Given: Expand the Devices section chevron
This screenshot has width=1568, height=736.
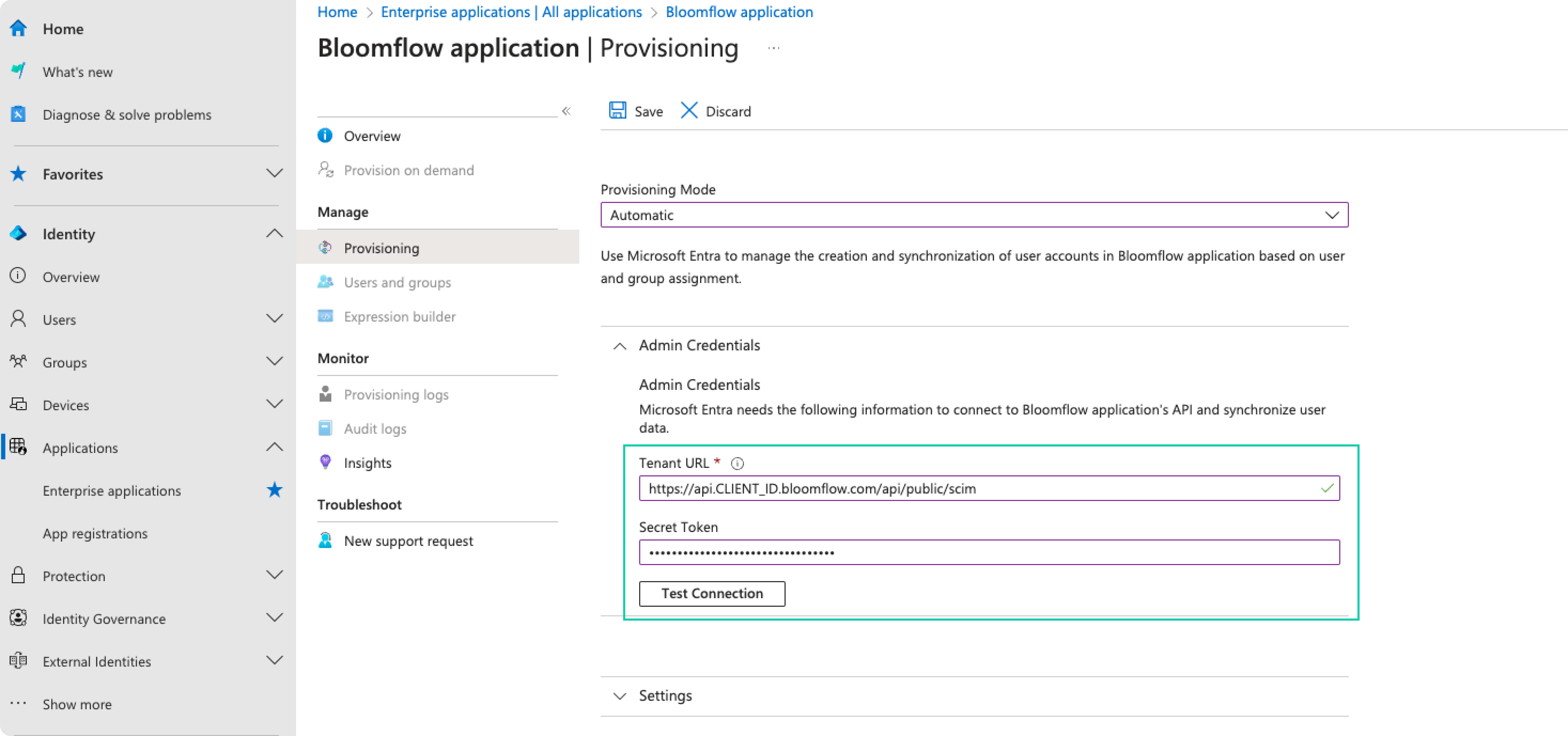Looking at the screenshot, I should coord(274,404).
